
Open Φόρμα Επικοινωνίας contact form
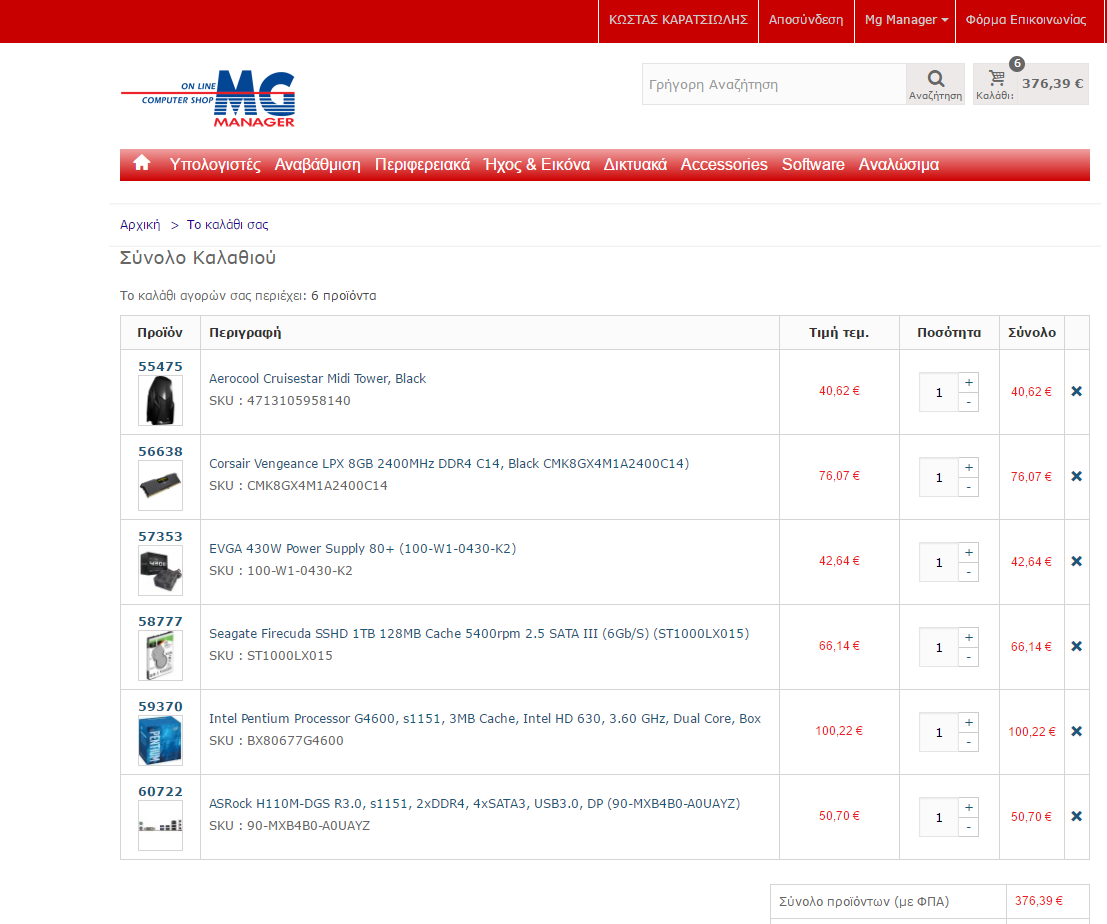(1026, 20)
